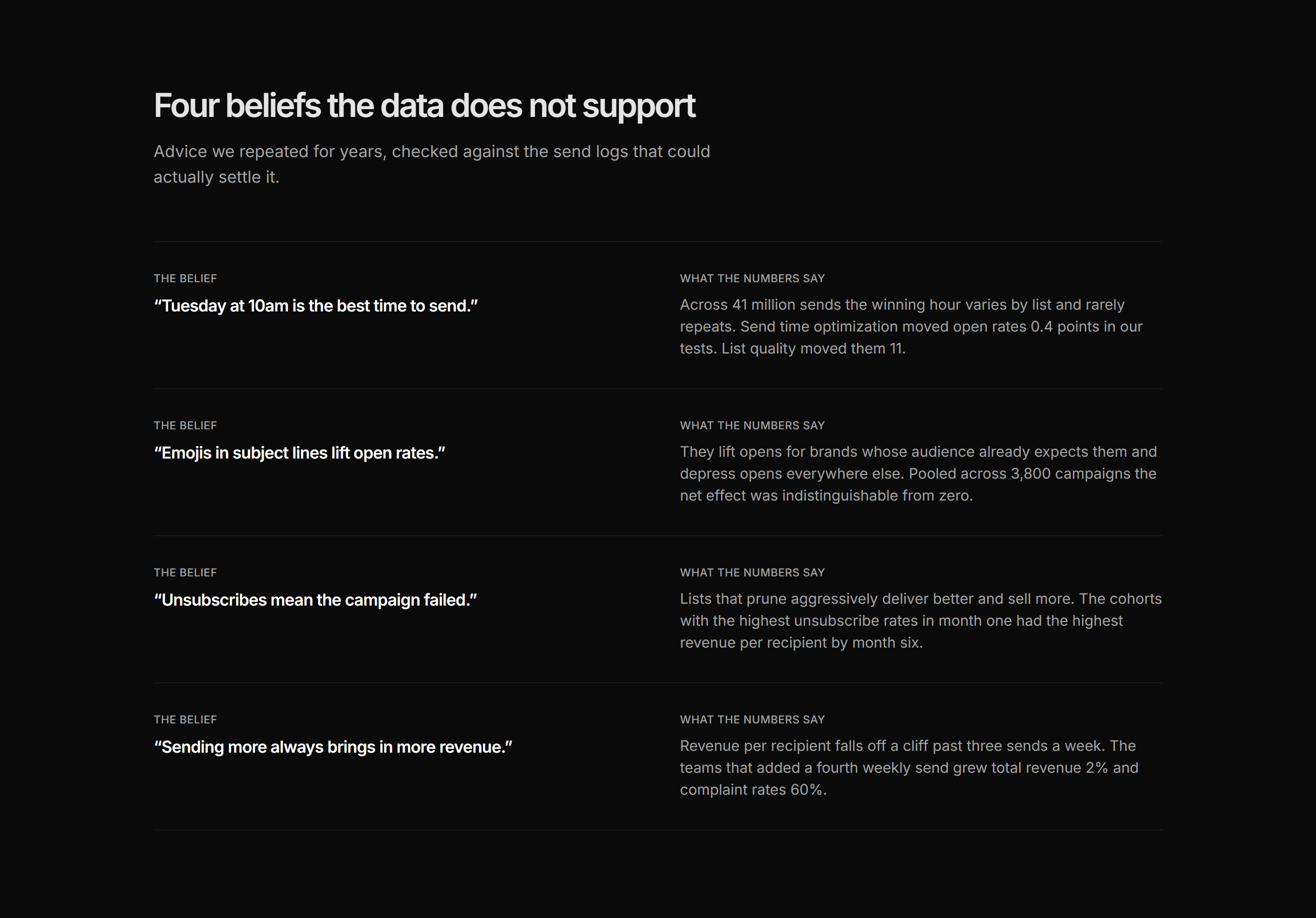The height and width of the screenshot is (918, 1316).
Task: Click "WHAT THE NUMBERS SAY" label above the weekly sends findings
Action: pyautogui.click(x=752, y=720)
